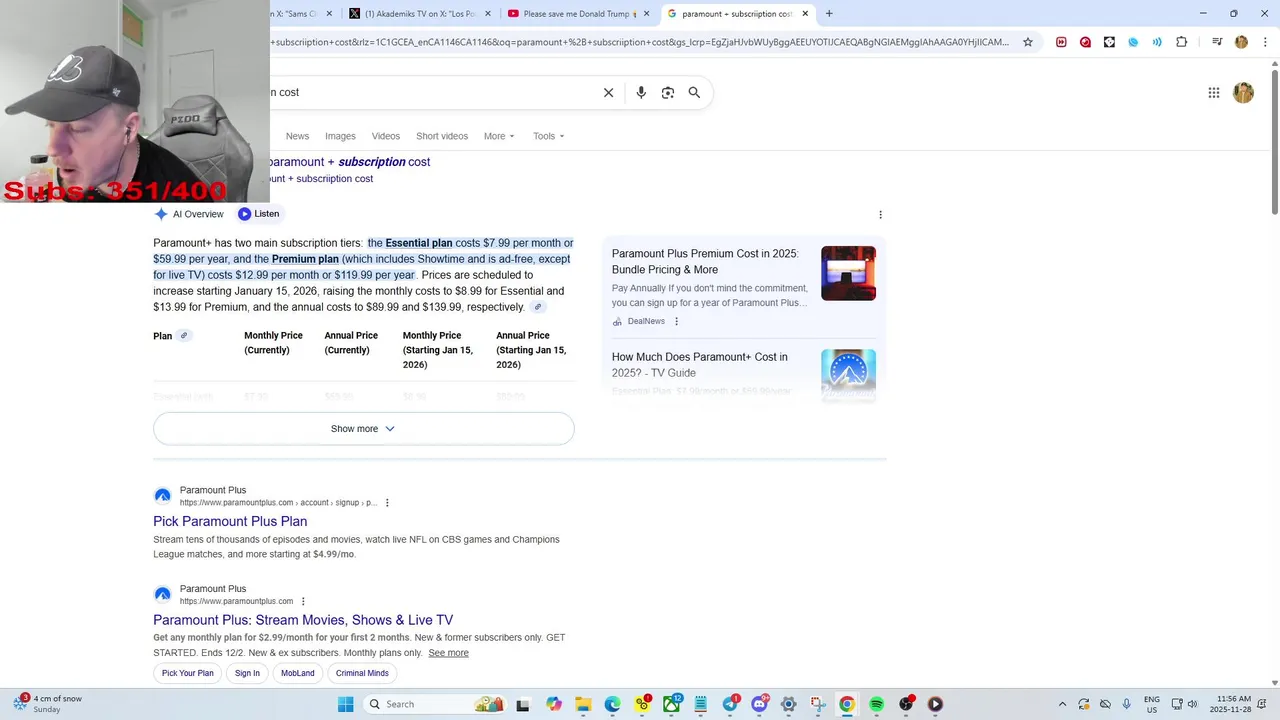The width and height of the screenshot is (1280, 720).
Task: Open AI Overview three-dot options
Action: (880, 214)
